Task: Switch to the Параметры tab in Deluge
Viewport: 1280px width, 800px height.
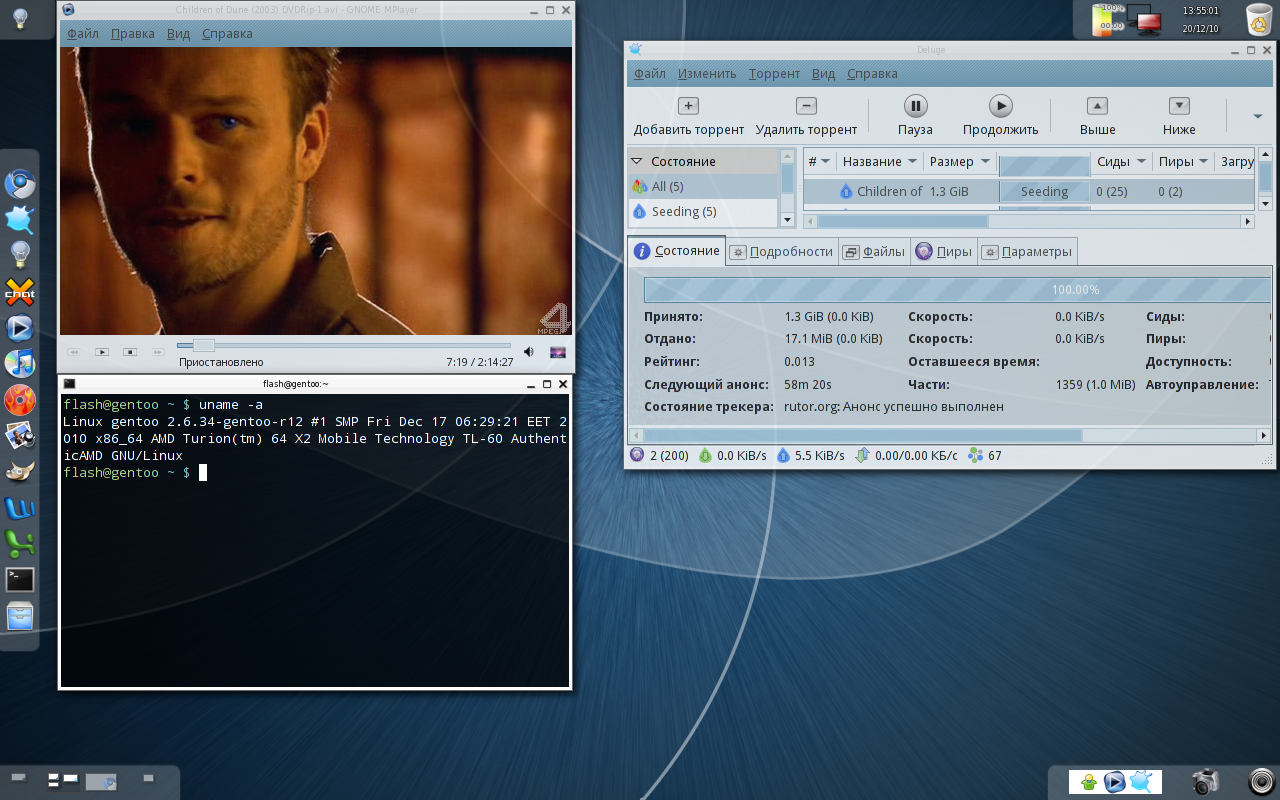Action: [x=1028, y=252]
